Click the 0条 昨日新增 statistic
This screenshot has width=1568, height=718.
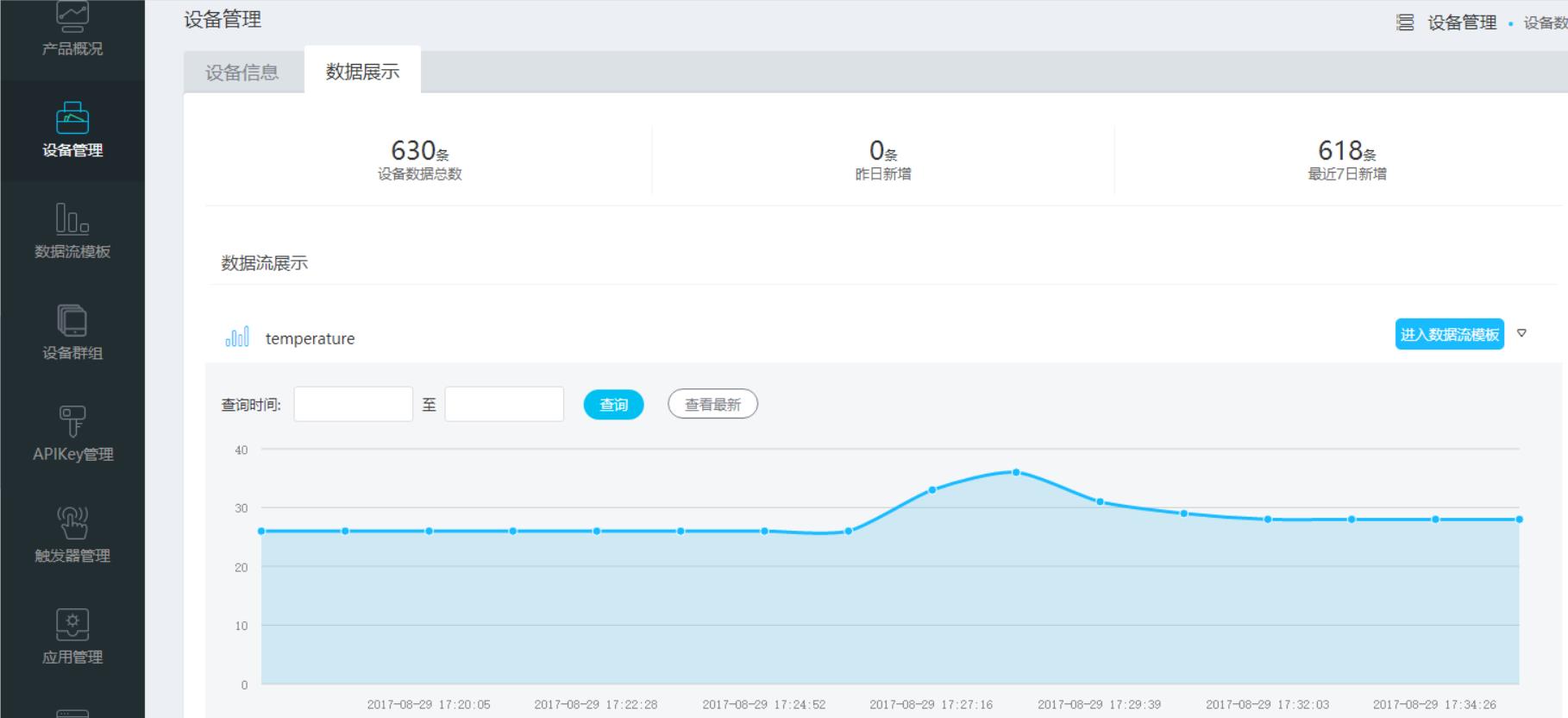pyautogui.click(x=882, y=160)
